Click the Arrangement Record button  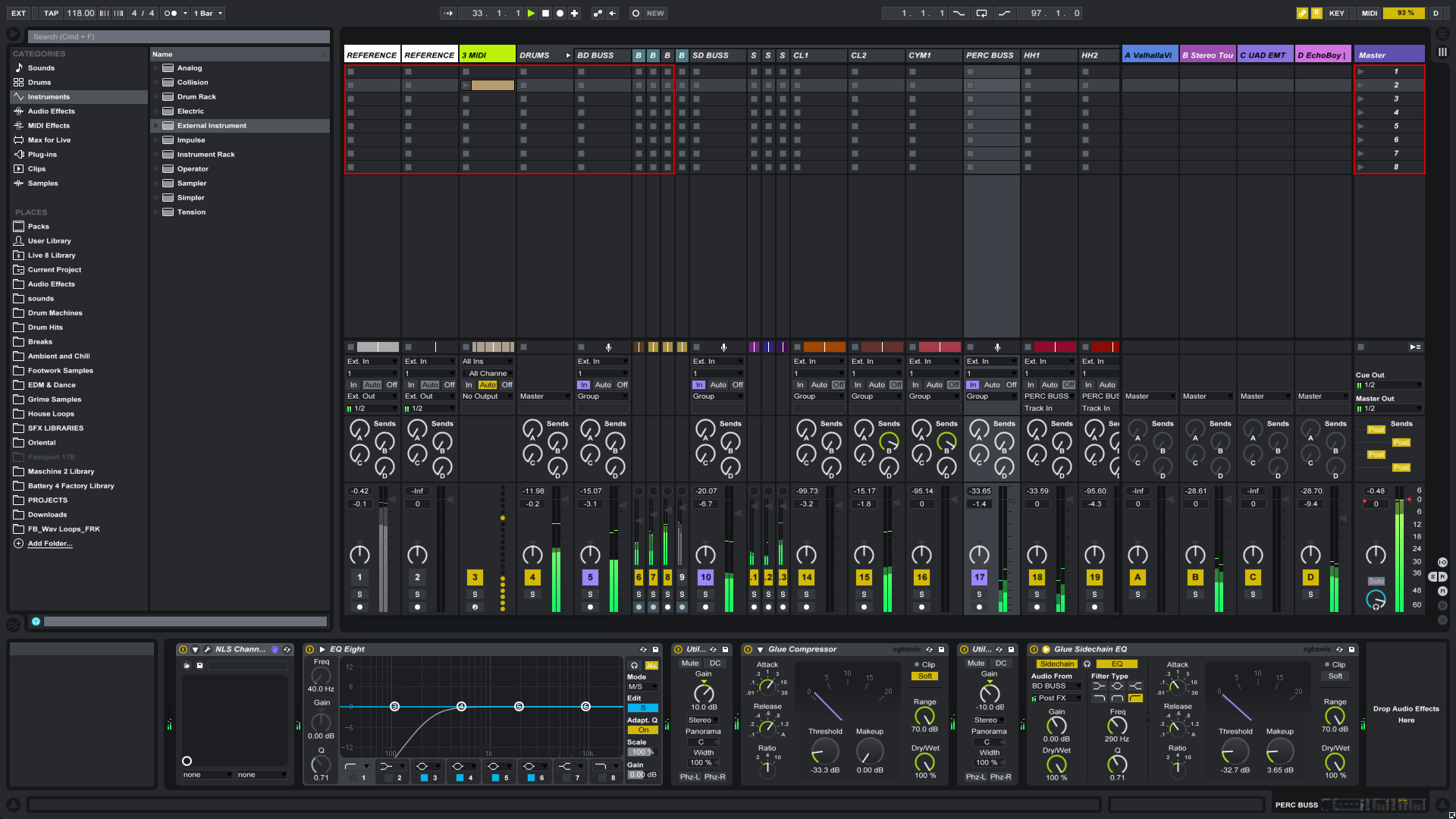click(560, 13)
